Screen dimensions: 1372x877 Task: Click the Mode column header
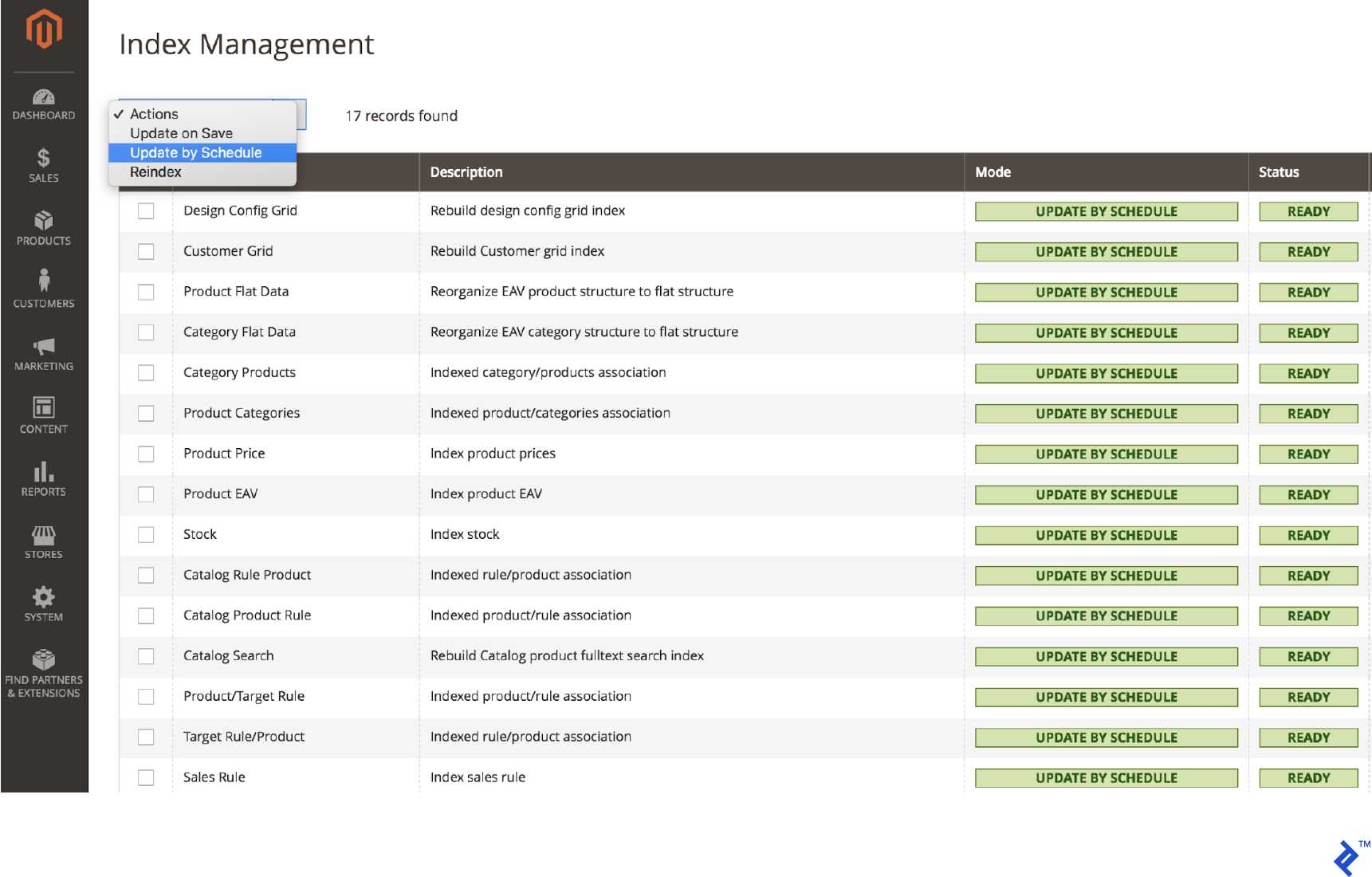click(993, 172)
